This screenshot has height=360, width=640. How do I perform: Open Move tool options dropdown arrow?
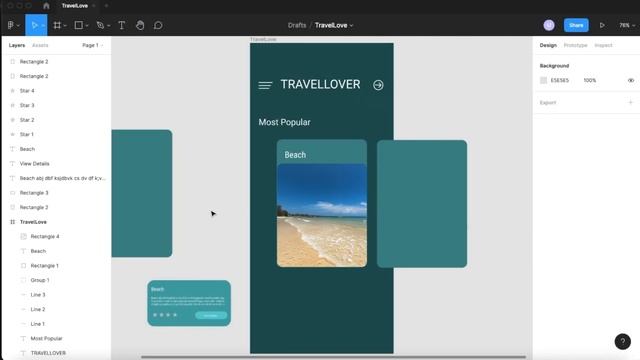(x=43, y=26)
